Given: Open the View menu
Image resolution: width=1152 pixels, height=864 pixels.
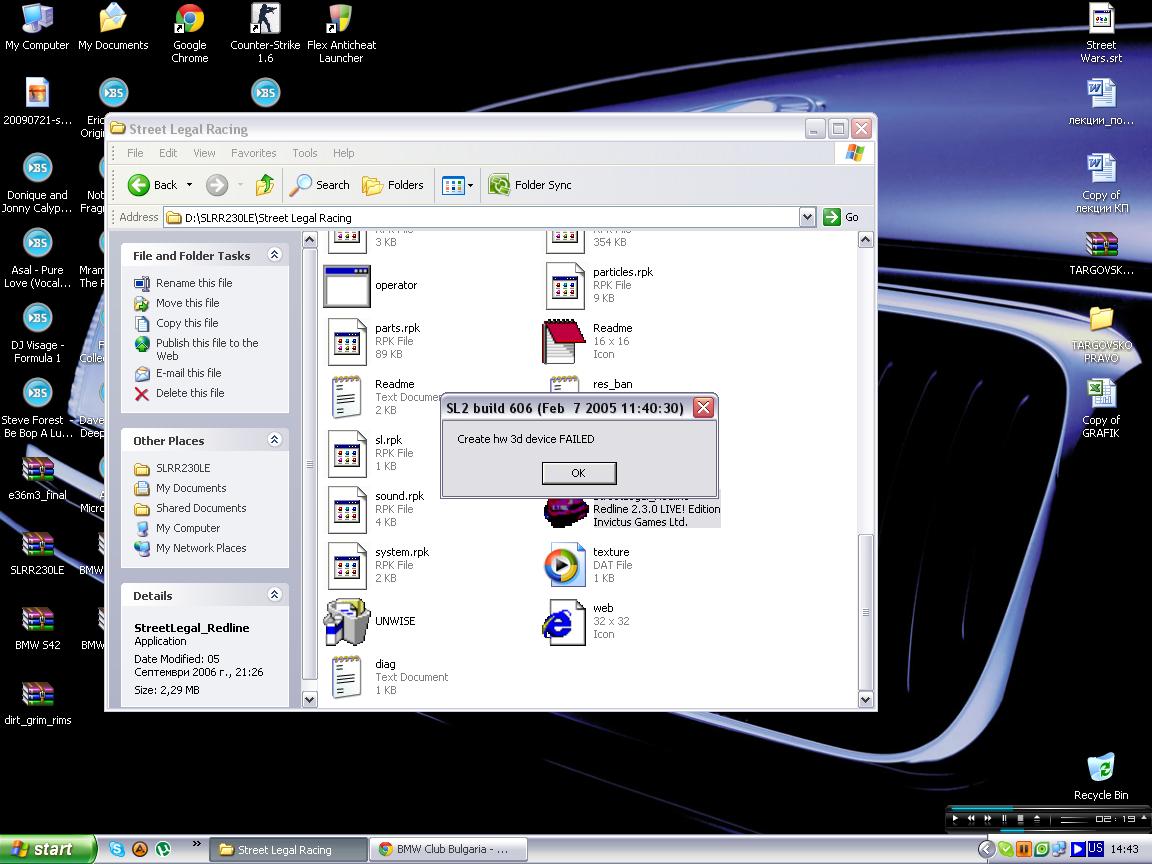Looking at the screenshot, I should 204,153.
